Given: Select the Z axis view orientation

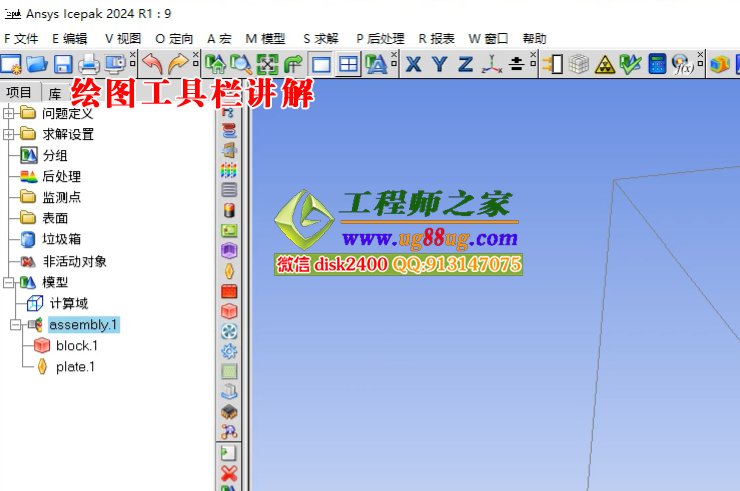Looking at the screenshot, I should click(465, 65).
